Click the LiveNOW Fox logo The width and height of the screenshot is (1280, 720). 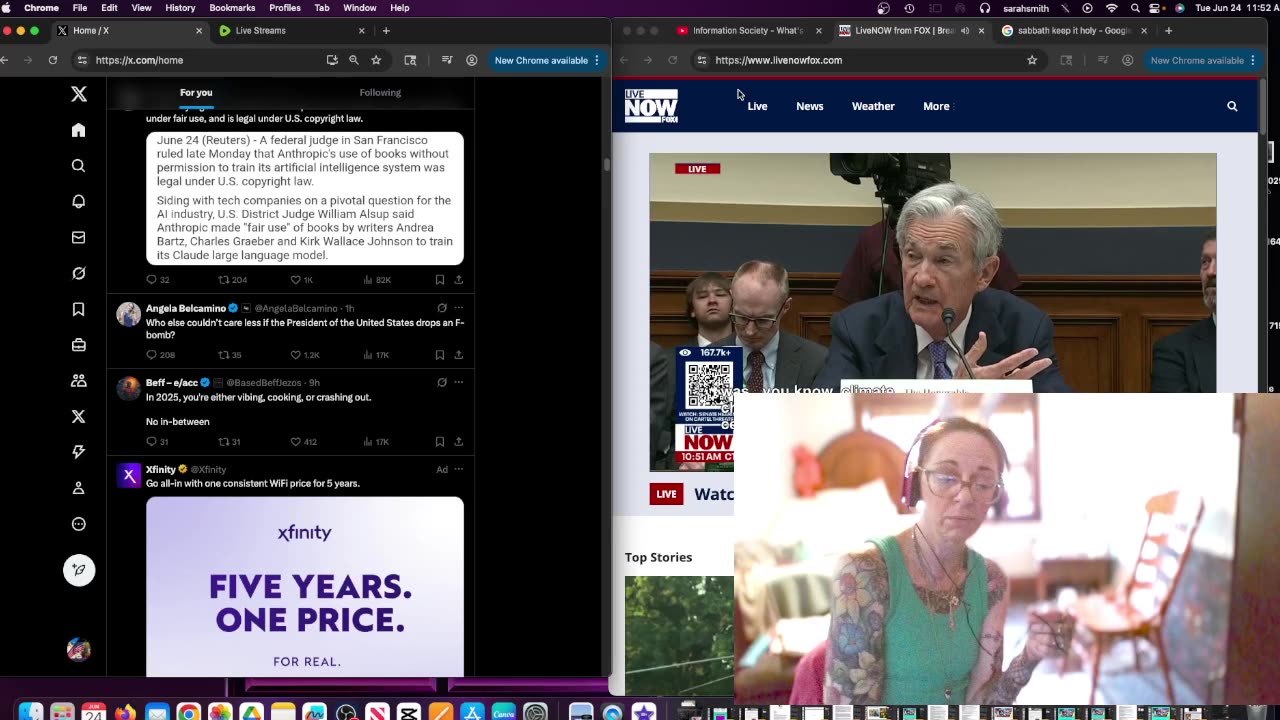tap(651, 106)
